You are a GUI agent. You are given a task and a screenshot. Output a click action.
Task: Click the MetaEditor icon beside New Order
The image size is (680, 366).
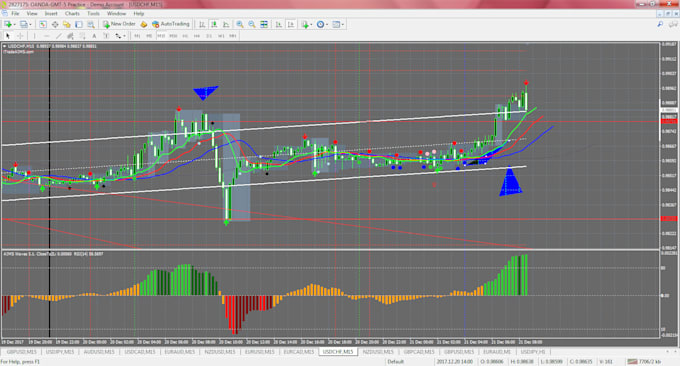144,24
